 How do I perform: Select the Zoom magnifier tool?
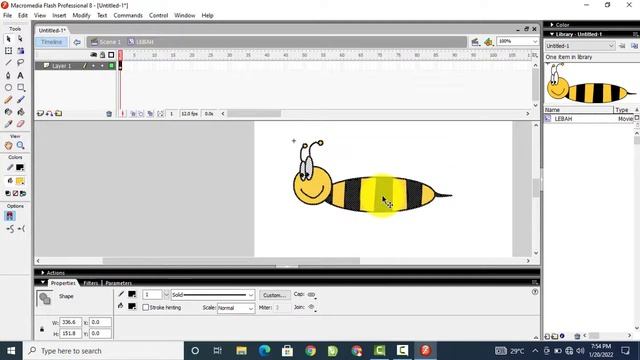coord(20,145)
